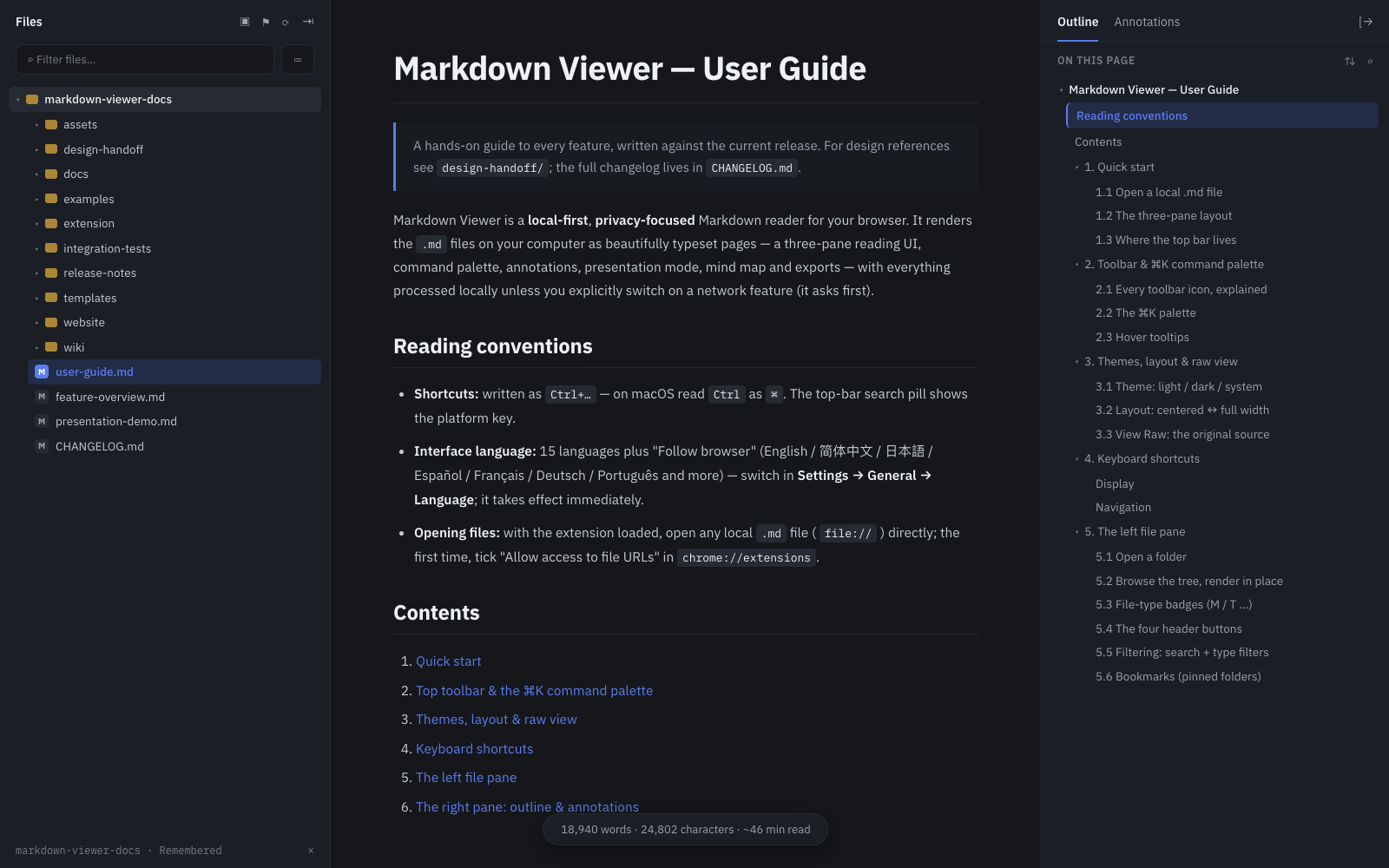Follow the Top toolbar & the ⌘K command palette link

(534, 691)
